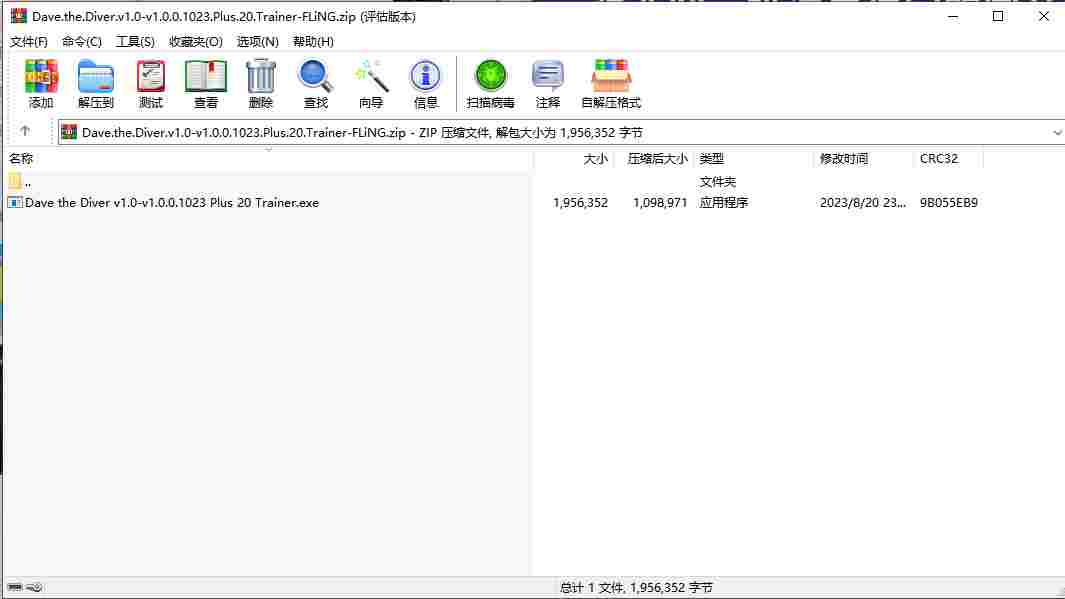The image size is (1065, 599).
Task: Open the 帮助(H) menu
Action: (x=313, y=41)
